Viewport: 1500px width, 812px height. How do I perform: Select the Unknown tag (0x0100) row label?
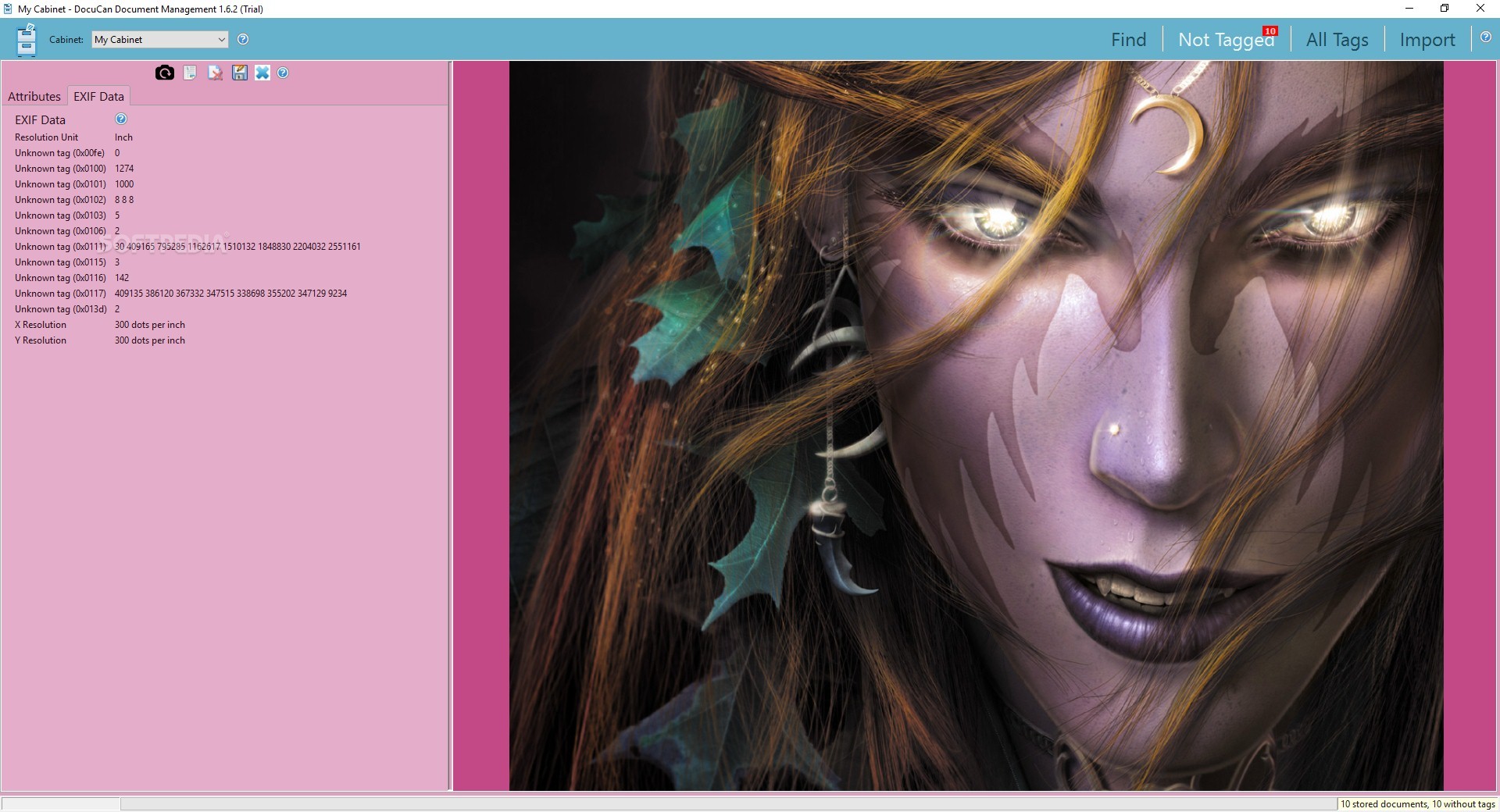pos(60,169)
